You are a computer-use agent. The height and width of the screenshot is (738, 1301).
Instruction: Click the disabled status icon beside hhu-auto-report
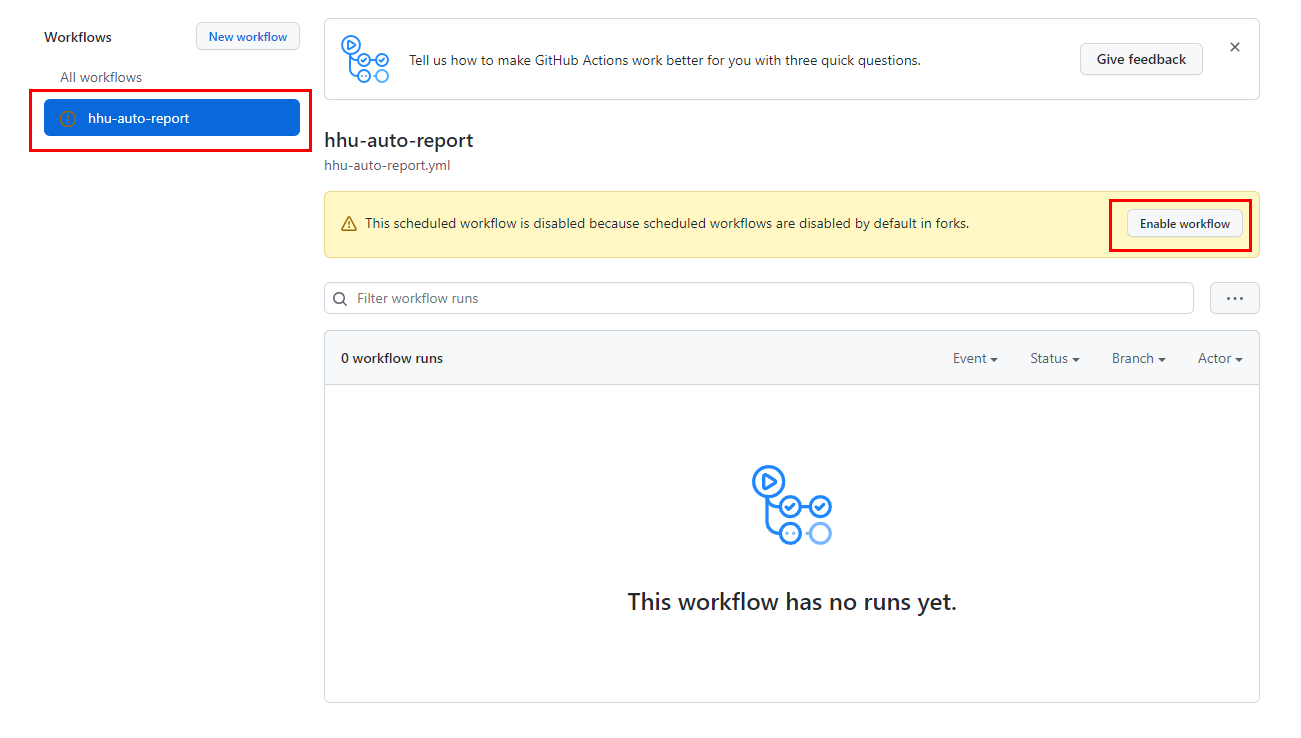68,118
